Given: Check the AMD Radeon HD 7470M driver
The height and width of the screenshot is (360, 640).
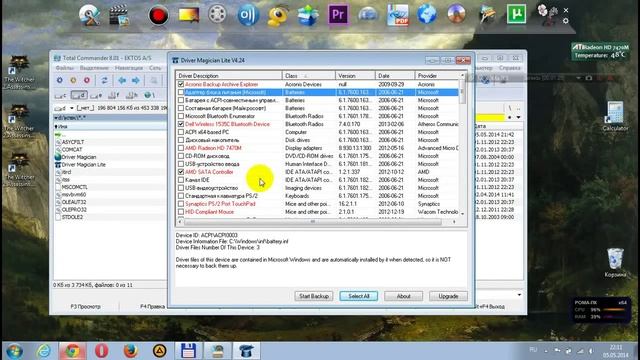Looking at the screenshot, I should click(x=181, y=148).
